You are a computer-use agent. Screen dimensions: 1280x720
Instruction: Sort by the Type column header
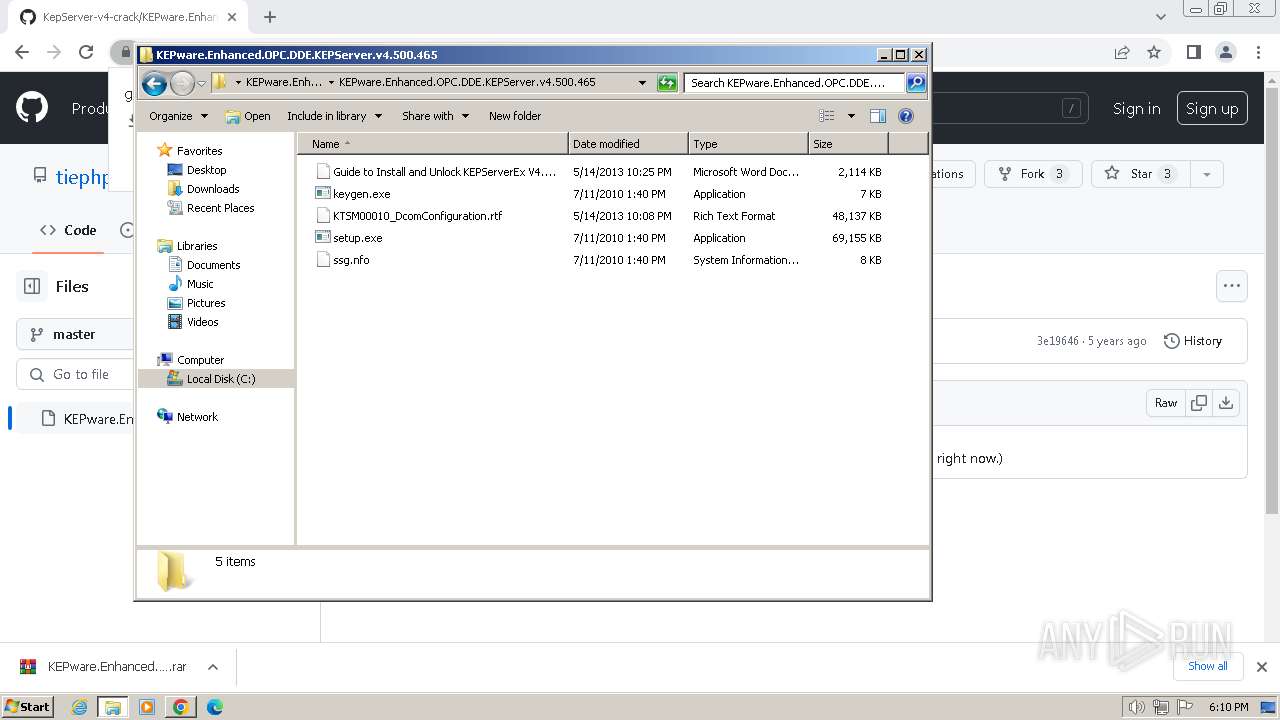point(748,144)
